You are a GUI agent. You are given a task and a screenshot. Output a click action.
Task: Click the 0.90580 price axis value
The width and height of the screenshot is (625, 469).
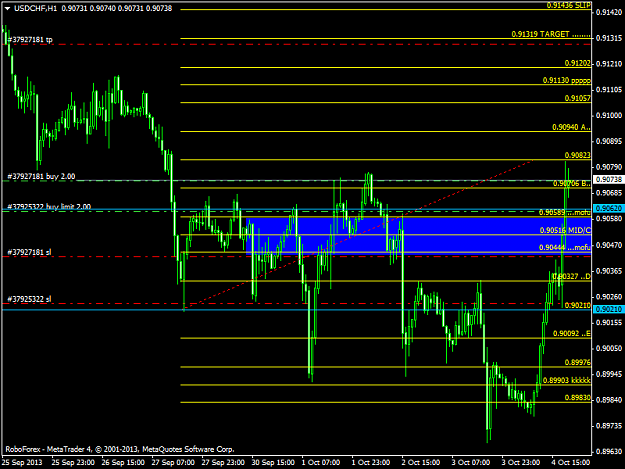point(609,219)
